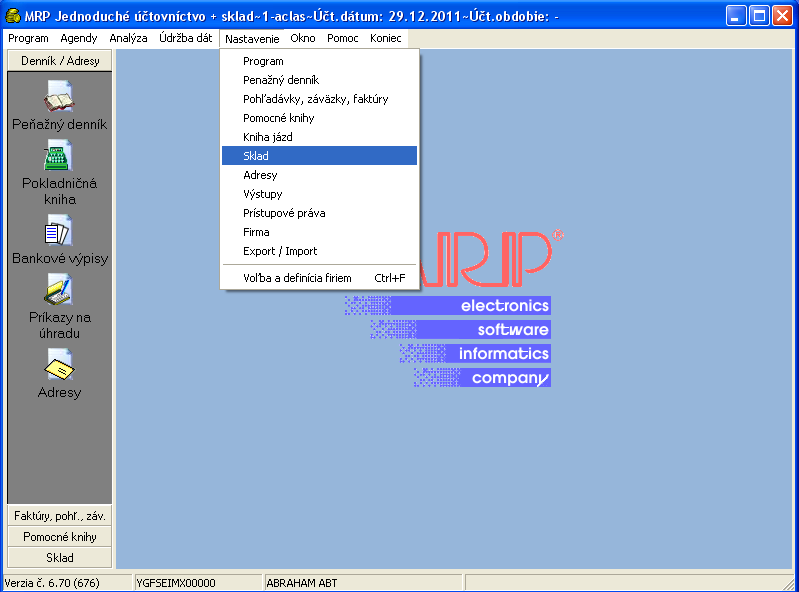Open Príkazy na úhradu icon
Screen dimensions: 799x592
click(59, 289)
